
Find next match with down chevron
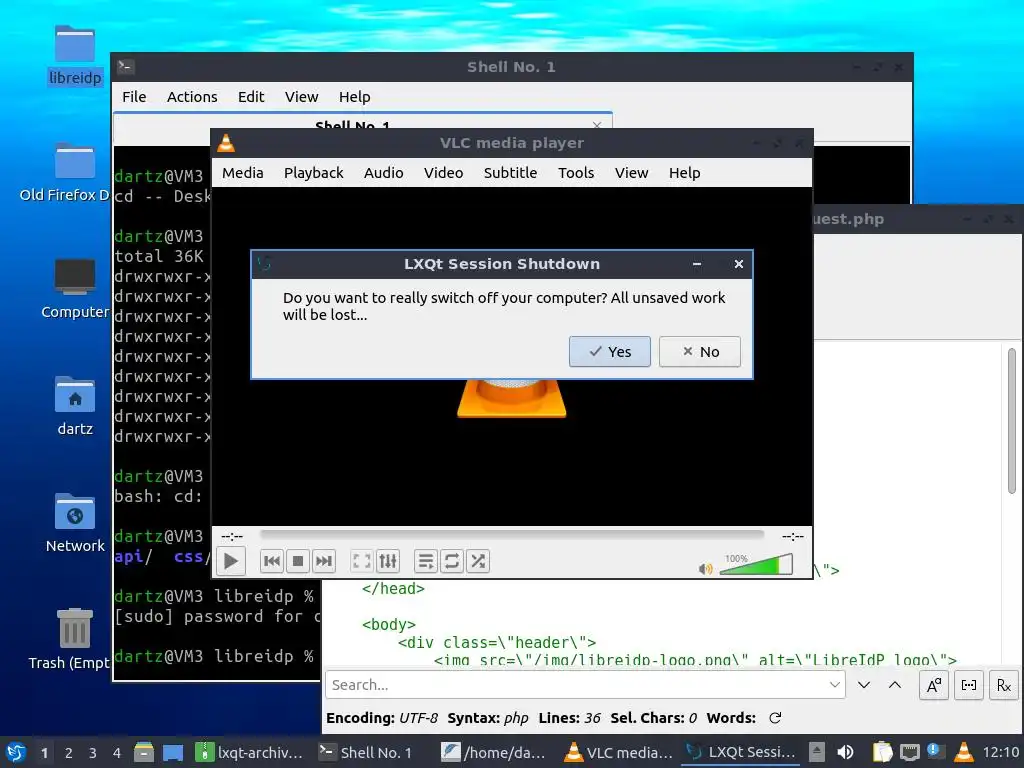[864, 684]
